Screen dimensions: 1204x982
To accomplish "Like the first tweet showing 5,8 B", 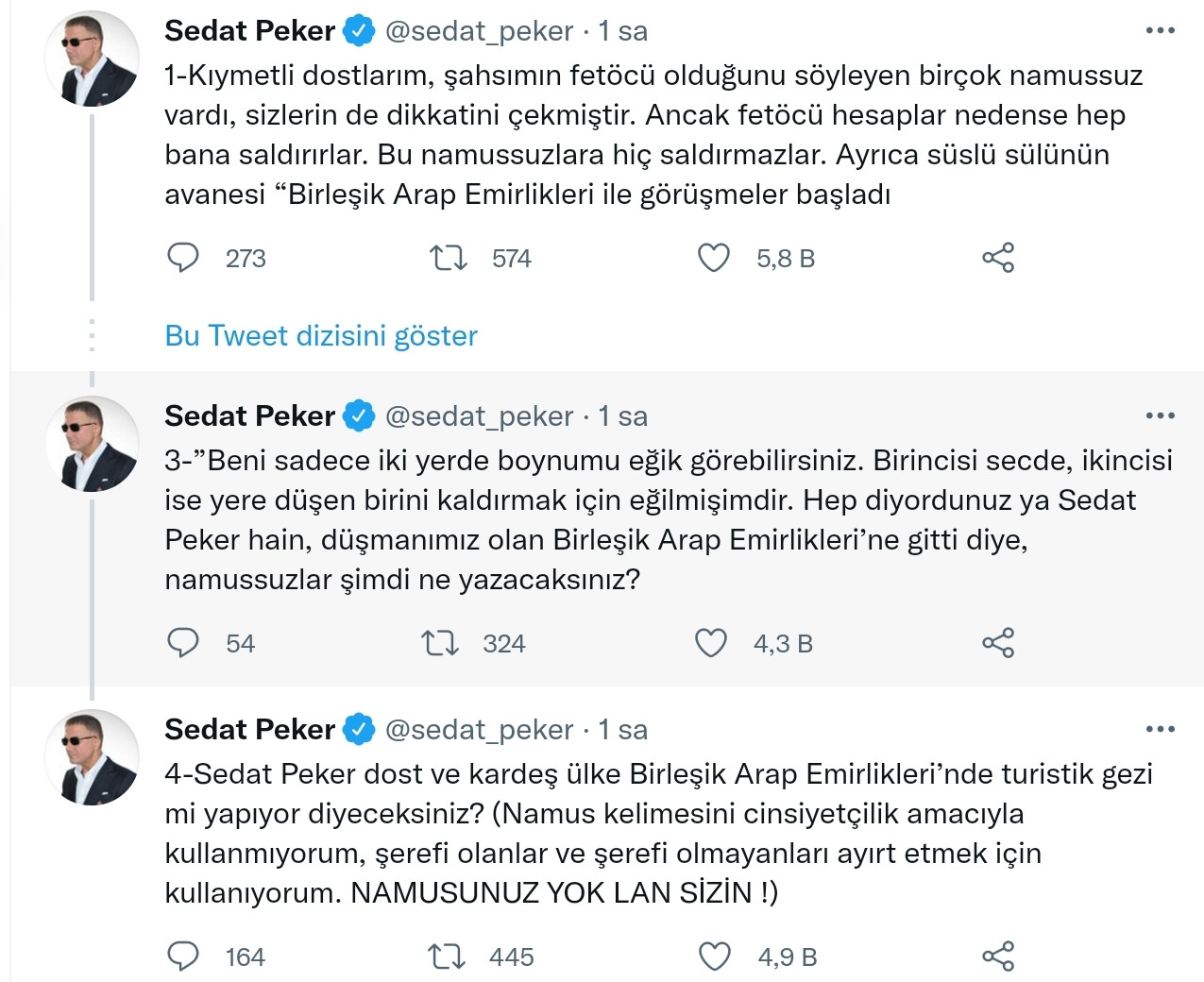I will (713, 257).
